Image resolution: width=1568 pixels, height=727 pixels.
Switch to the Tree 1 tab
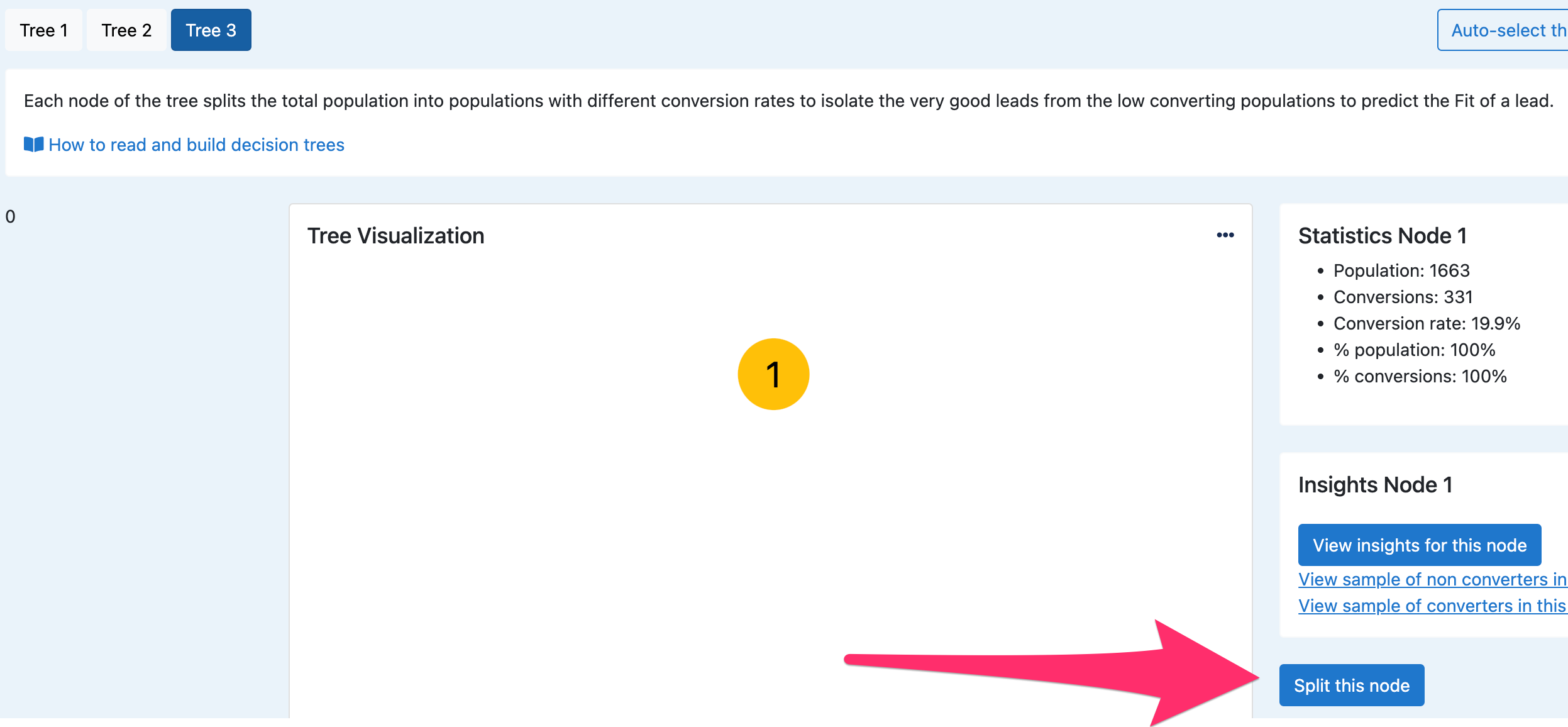tap(43, 30)
